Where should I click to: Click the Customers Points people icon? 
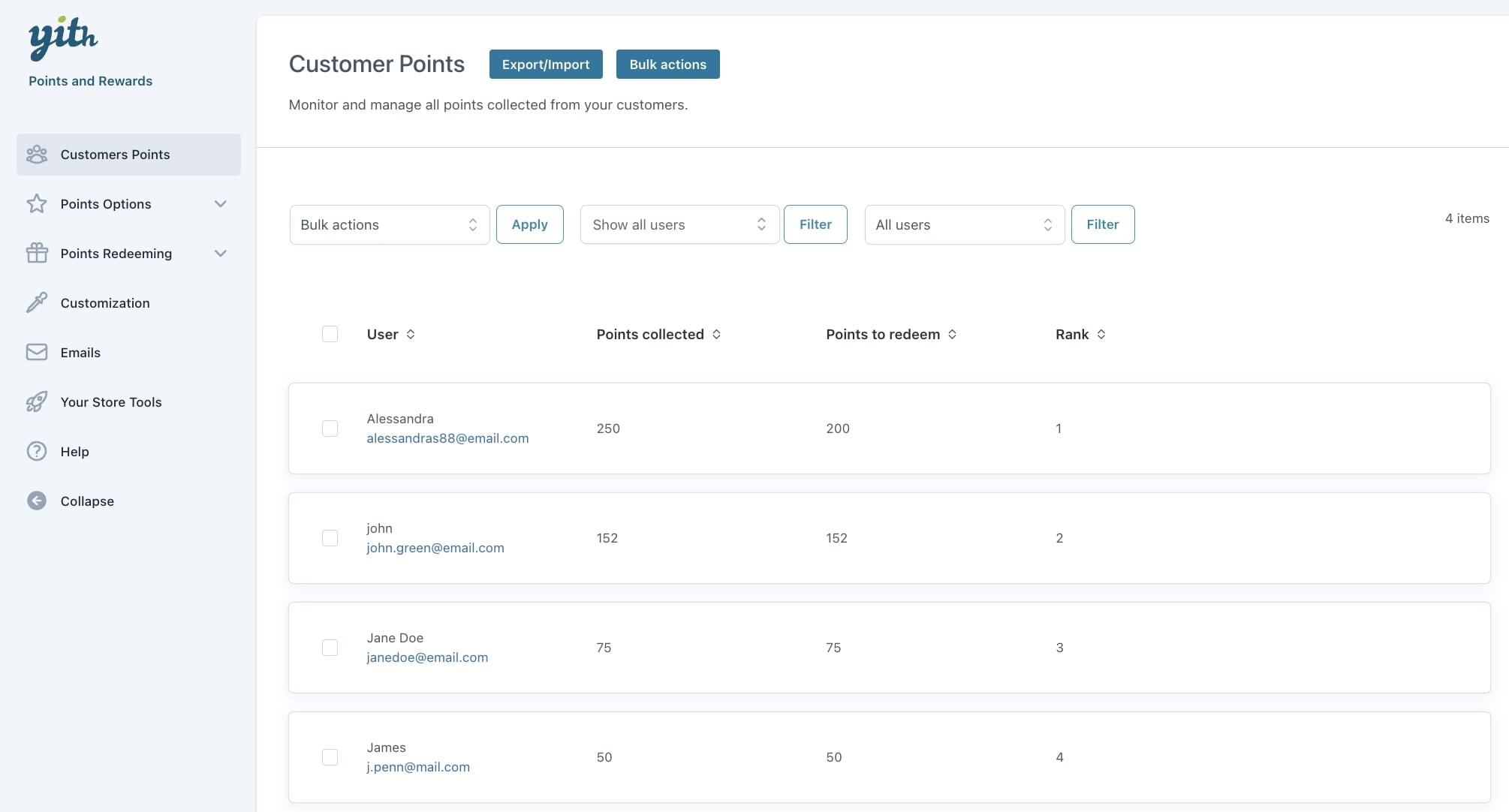click(37, 155)
